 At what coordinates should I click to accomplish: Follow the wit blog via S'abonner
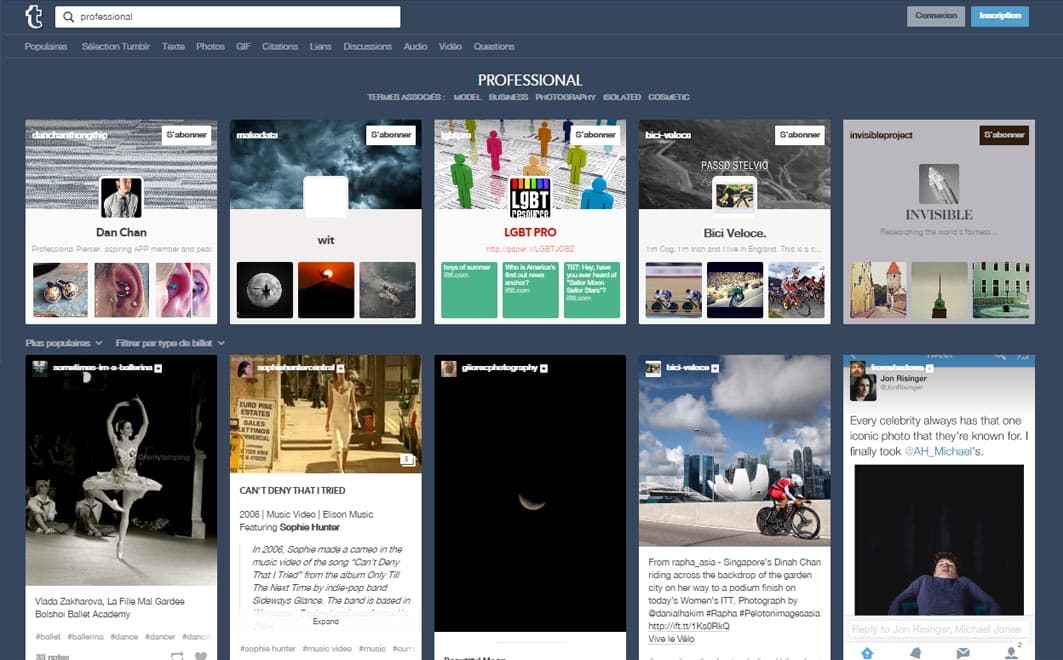(390, 135)
